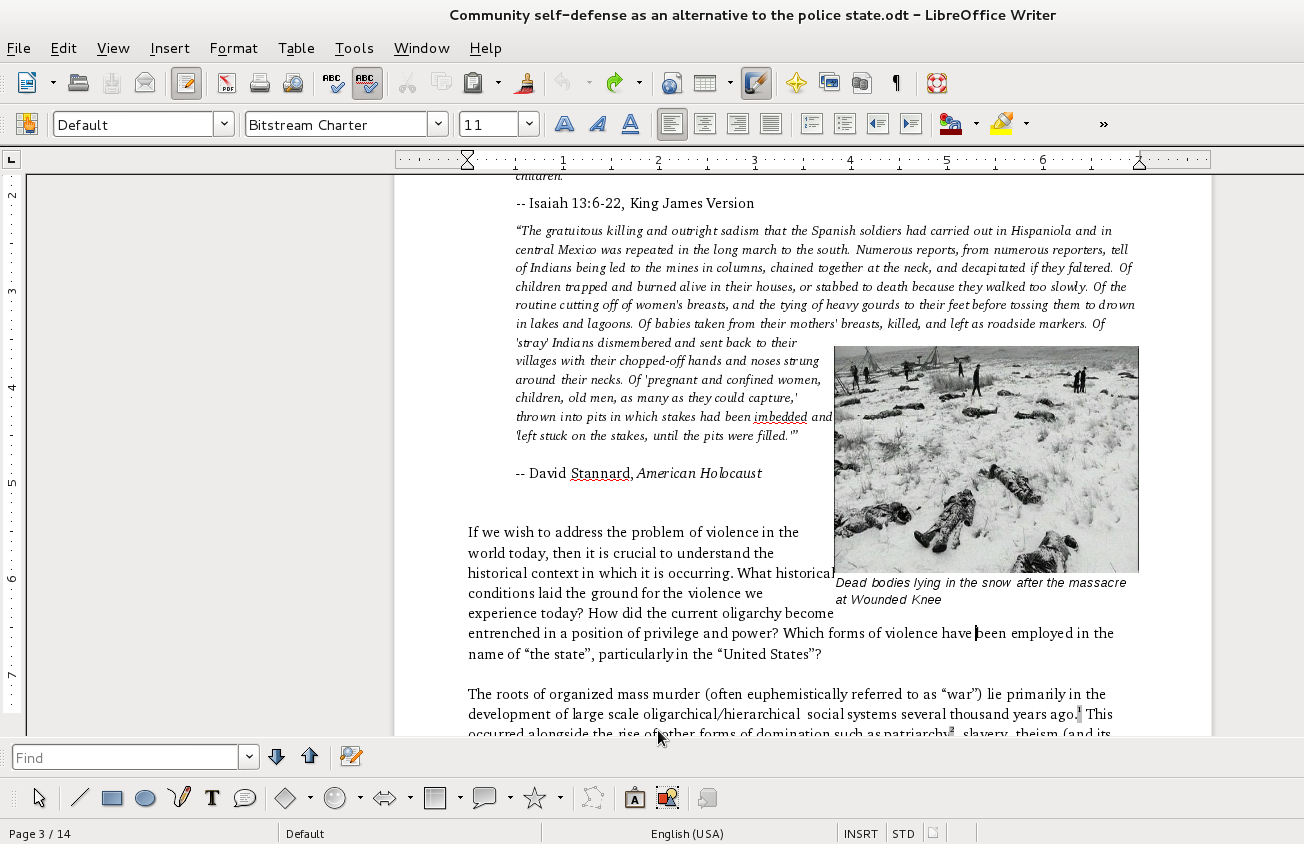This screenshot has width=1304, height=844.
Task: Click the Highlighting color button
Action: pos(1001,124)
